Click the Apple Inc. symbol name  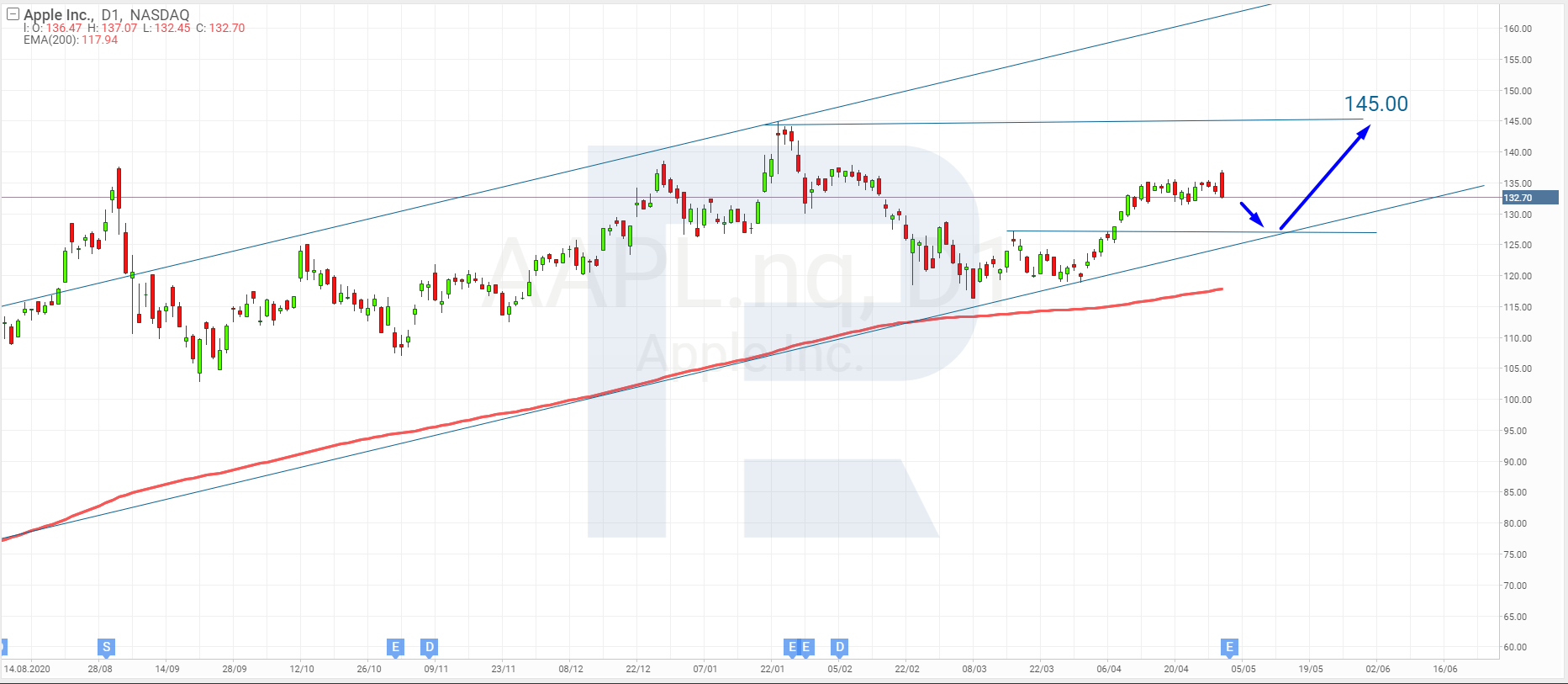[x=58, y=15]
